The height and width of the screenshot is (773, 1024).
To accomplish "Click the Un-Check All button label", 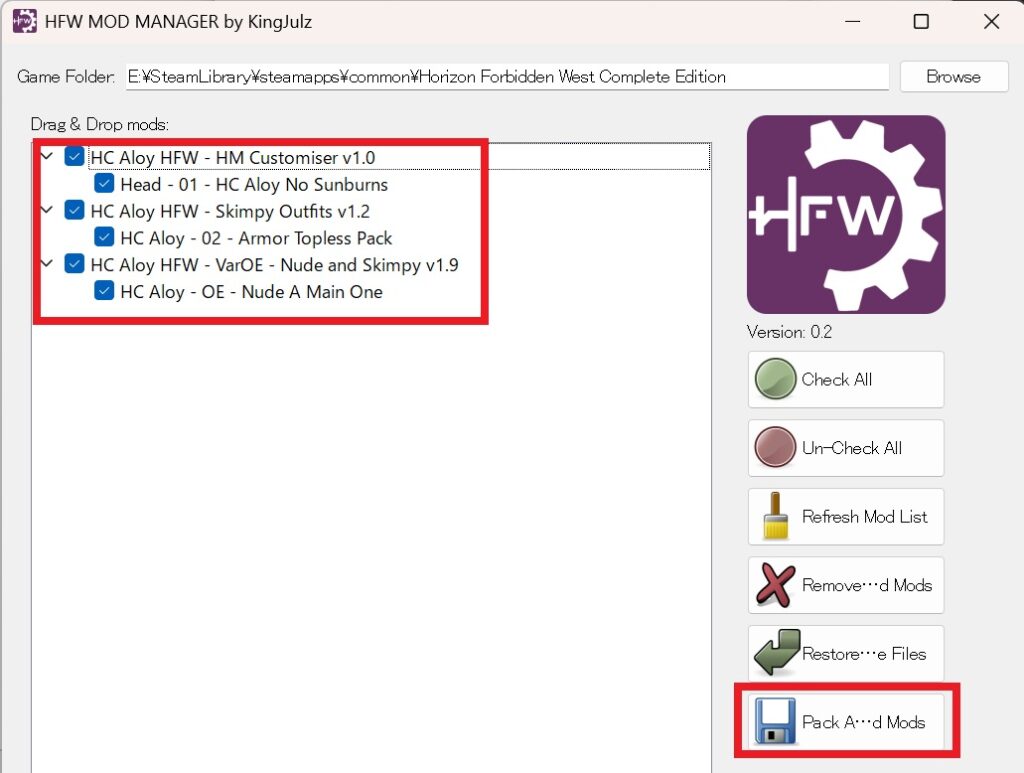I will coord(852,448).
